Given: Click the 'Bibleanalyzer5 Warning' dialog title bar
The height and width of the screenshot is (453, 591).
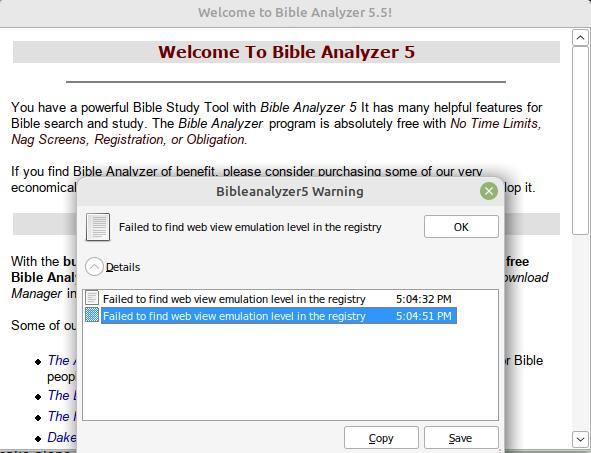Looking at the screenshot, I should 289,191.
